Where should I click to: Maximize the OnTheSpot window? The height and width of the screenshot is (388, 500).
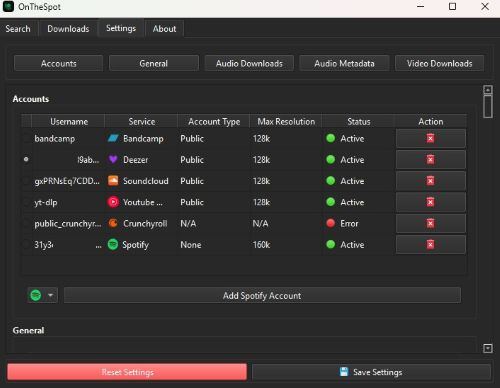(452, 6)
